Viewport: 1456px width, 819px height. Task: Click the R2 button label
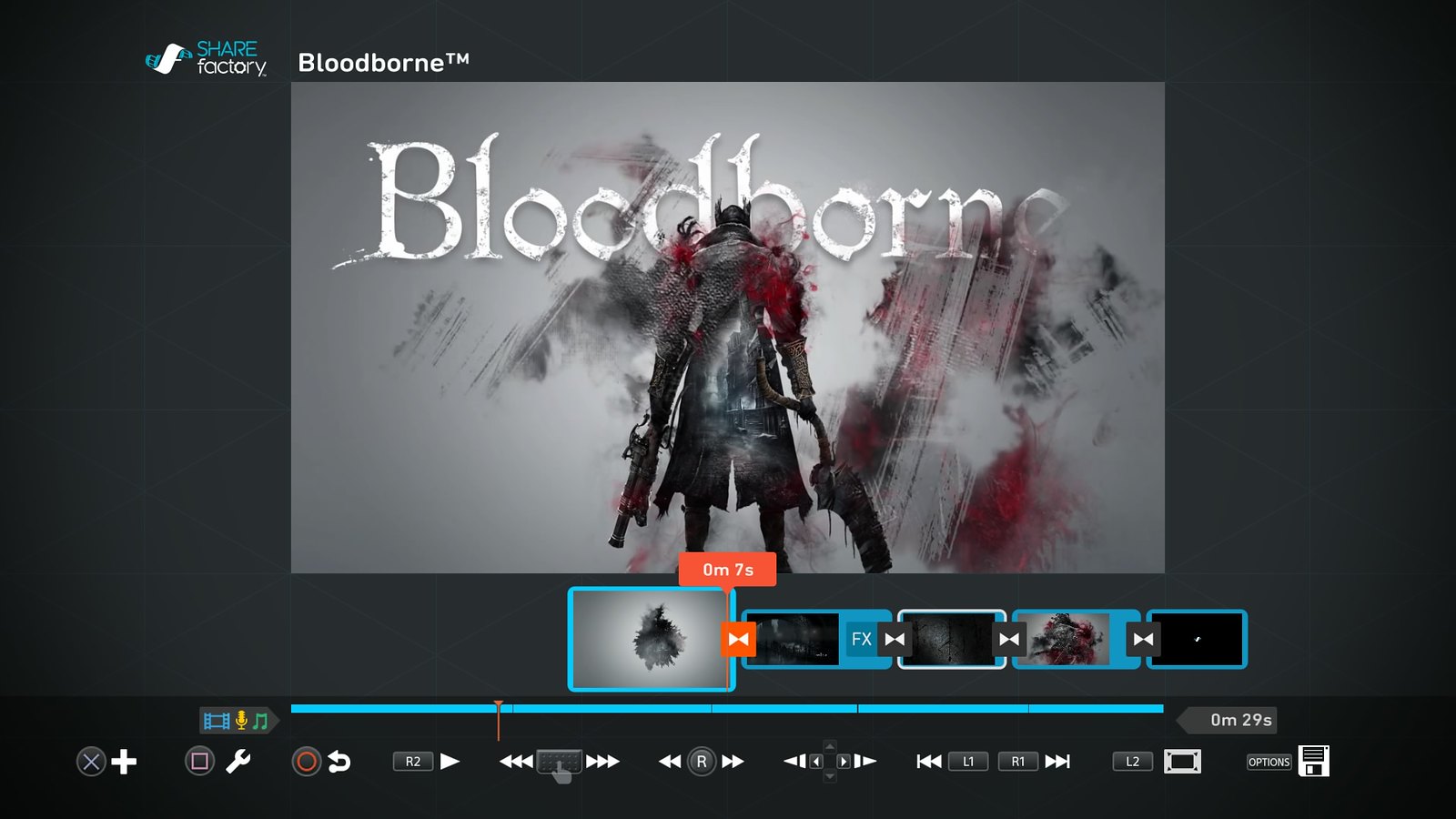pos(412,762)
